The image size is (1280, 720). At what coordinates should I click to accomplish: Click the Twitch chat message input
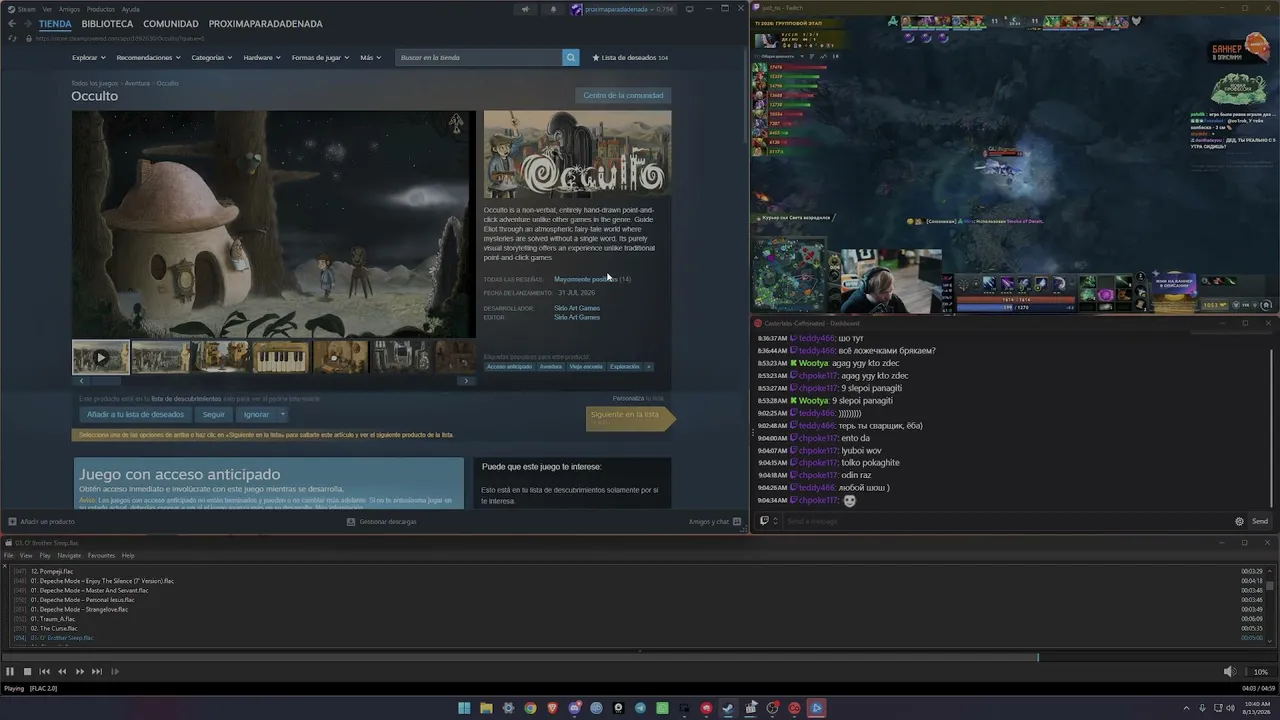(1003, 521)
